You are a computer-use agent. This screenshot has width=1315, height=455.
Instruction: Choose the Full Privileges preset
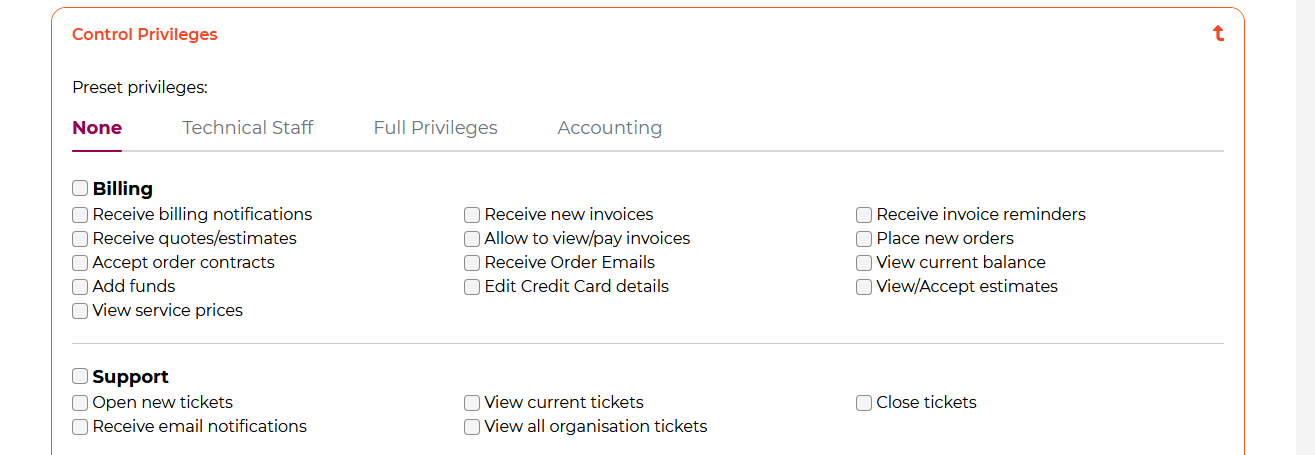(435, 128)
